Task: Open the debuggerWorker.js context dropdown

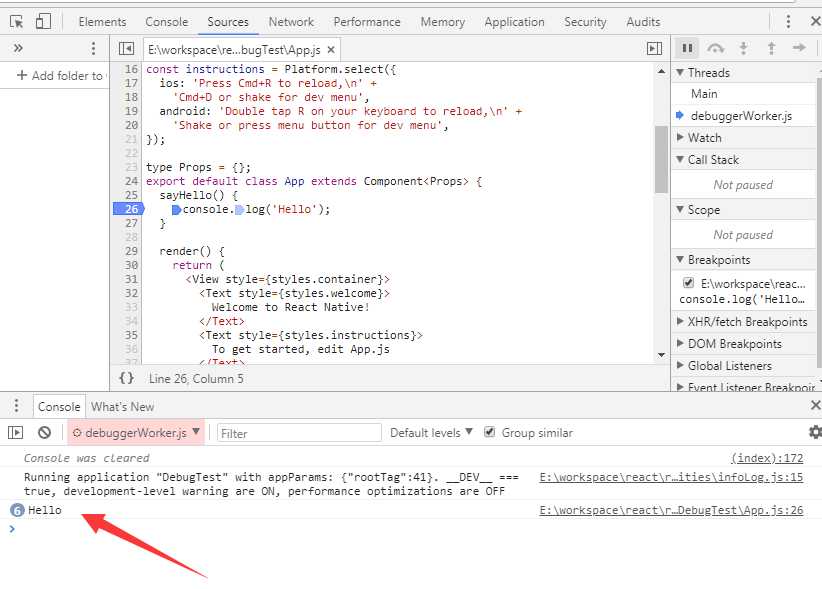Action: click(136, 432)
